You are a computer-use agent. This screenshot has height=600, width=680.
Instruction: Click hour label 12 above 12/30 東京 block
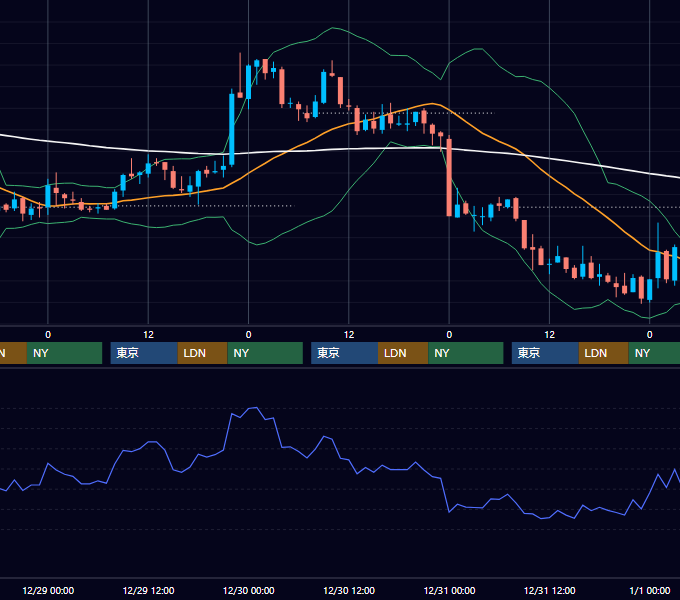349,335
